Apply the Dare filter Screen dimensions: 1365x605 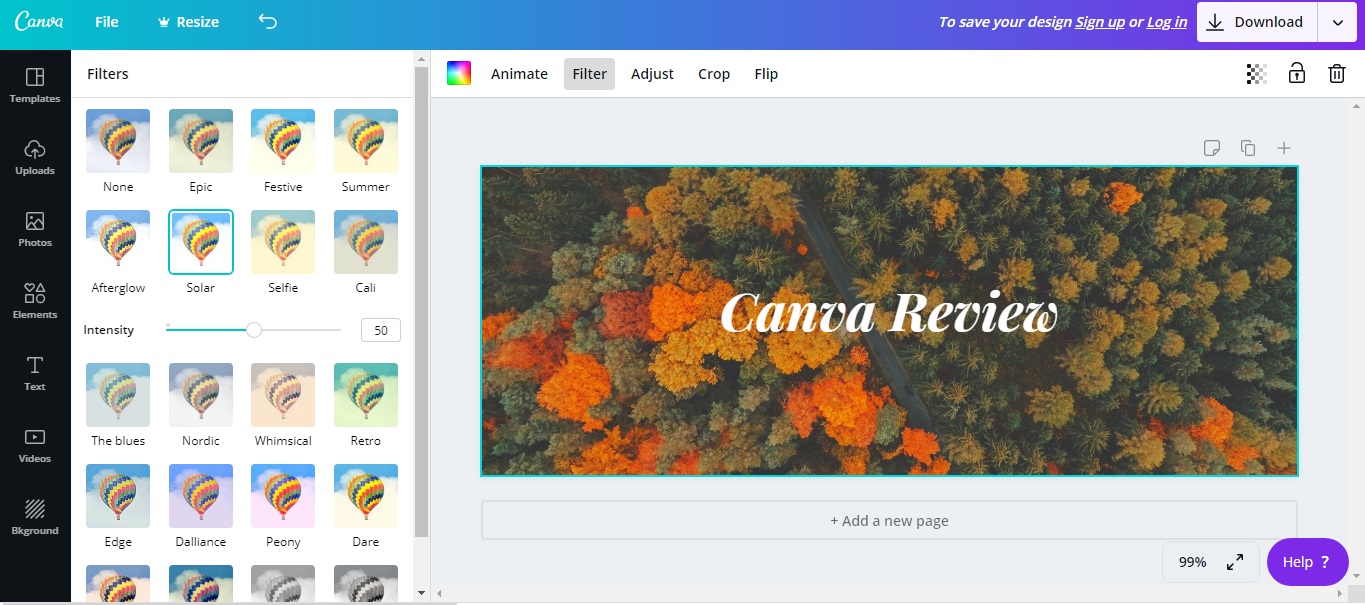tap(366, 496)
